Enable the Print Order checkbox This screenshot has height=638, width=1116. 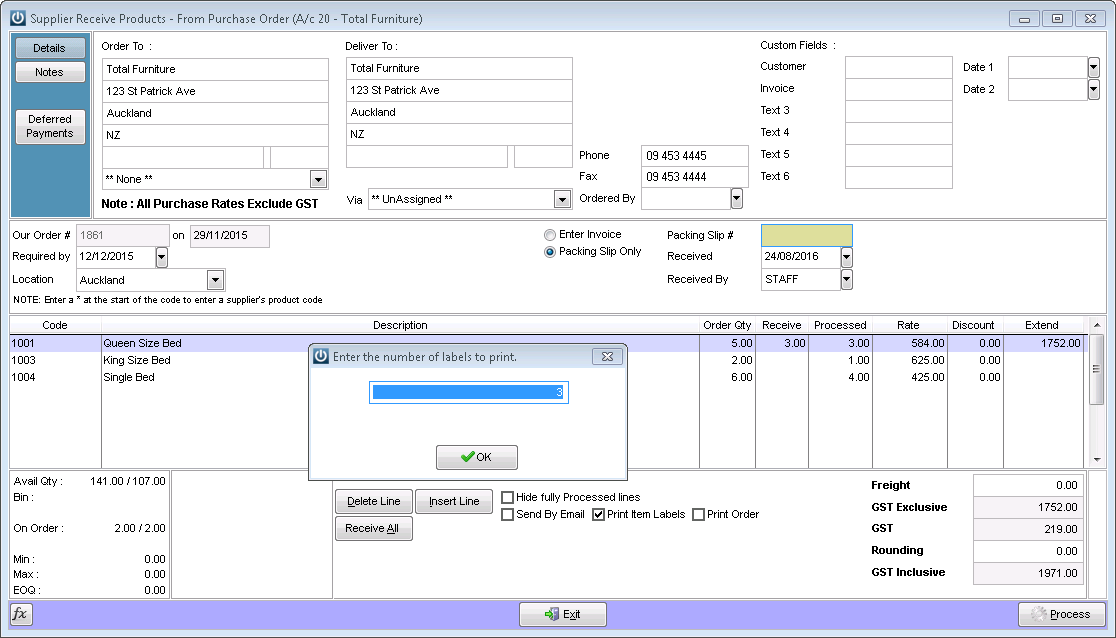click(x=698, y=515)
